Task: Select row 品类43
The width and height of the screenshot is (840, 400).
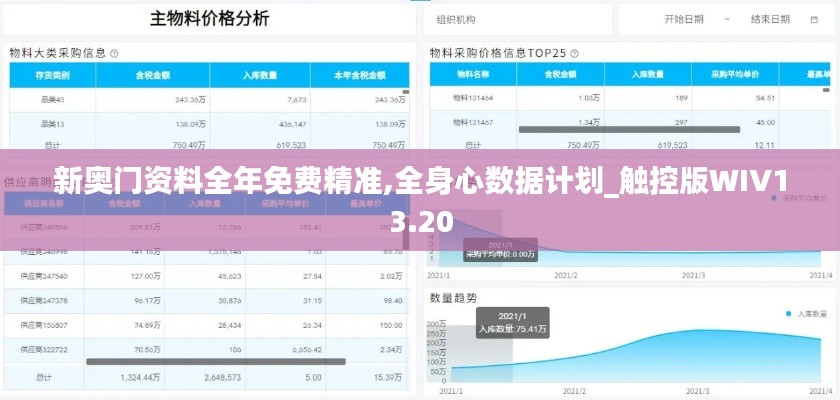Action: [x=209, y=100]
